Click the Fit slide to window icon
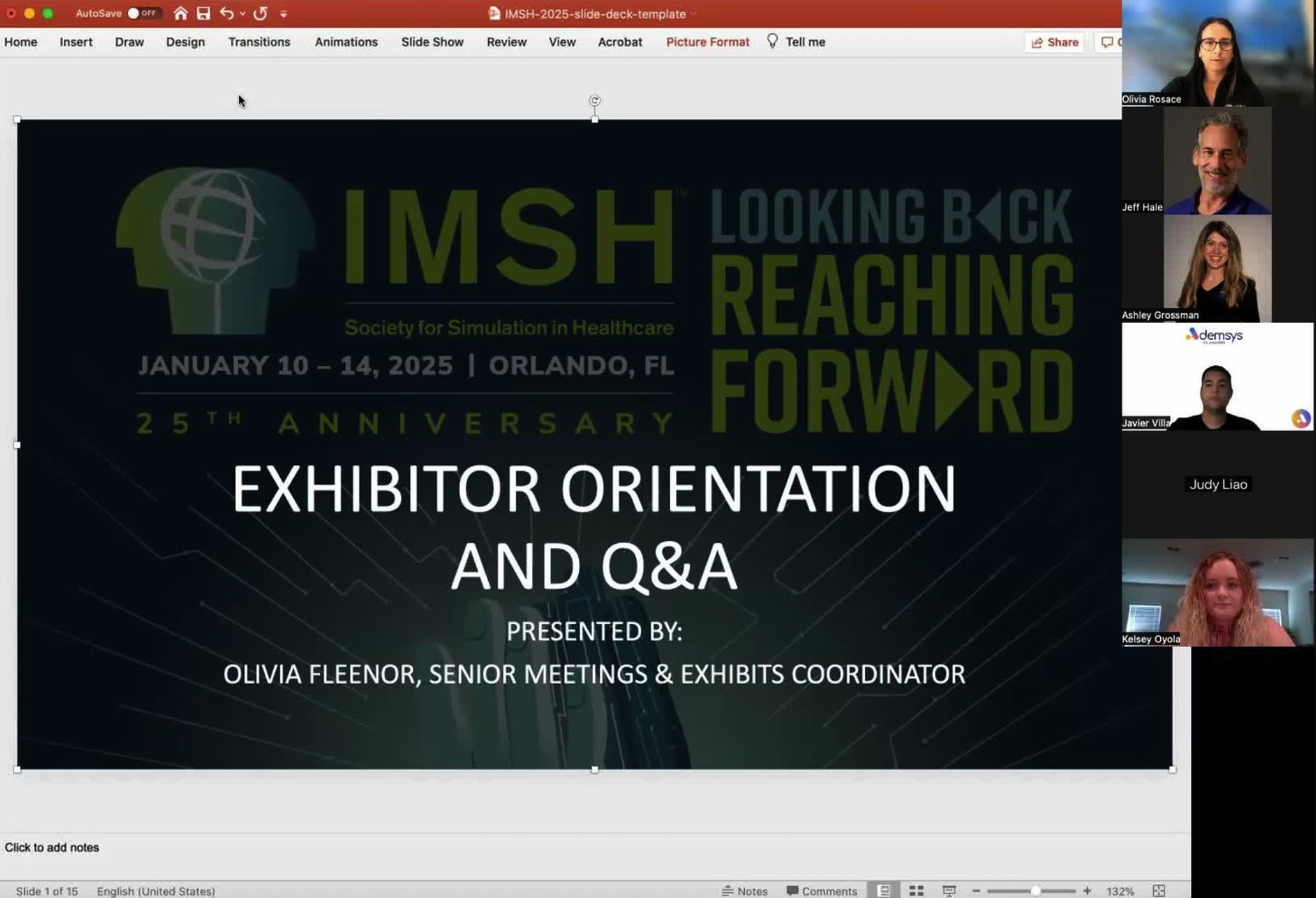Image resolution: width=1316 pixels, height=898 pixels. tap(1159, 891)
